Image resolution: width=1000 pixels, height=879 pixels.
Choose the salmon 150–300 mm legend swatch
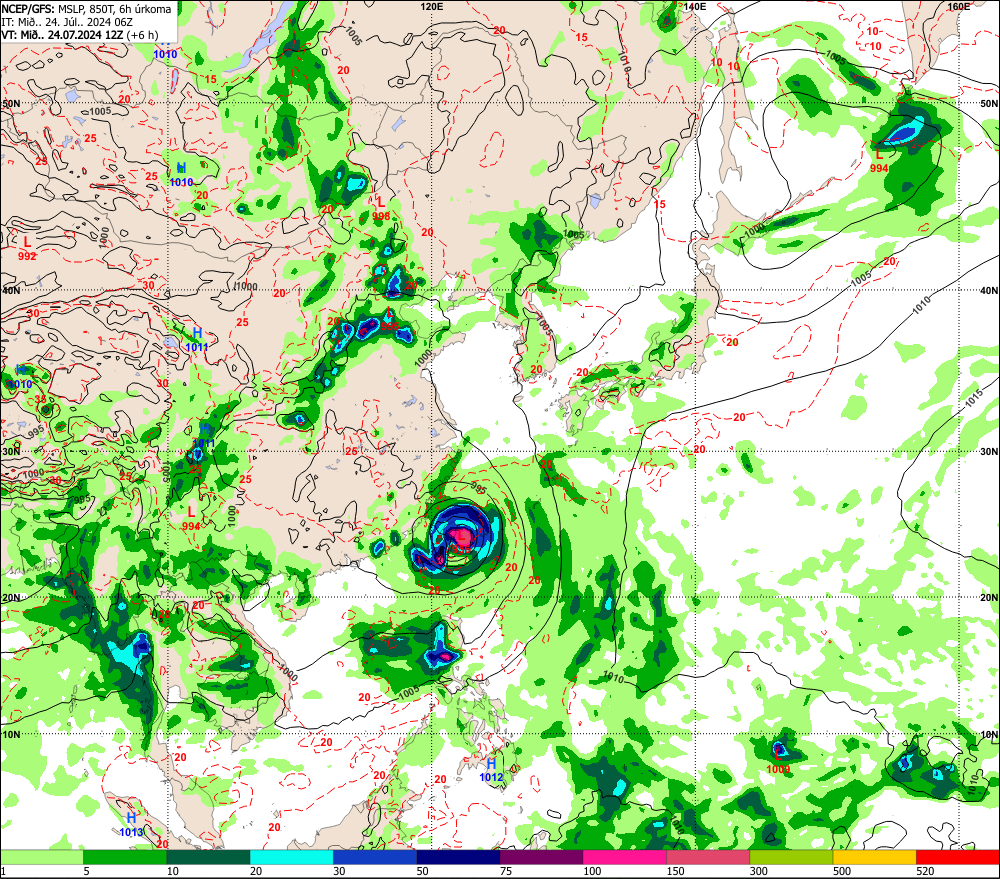tap(708, 857)
